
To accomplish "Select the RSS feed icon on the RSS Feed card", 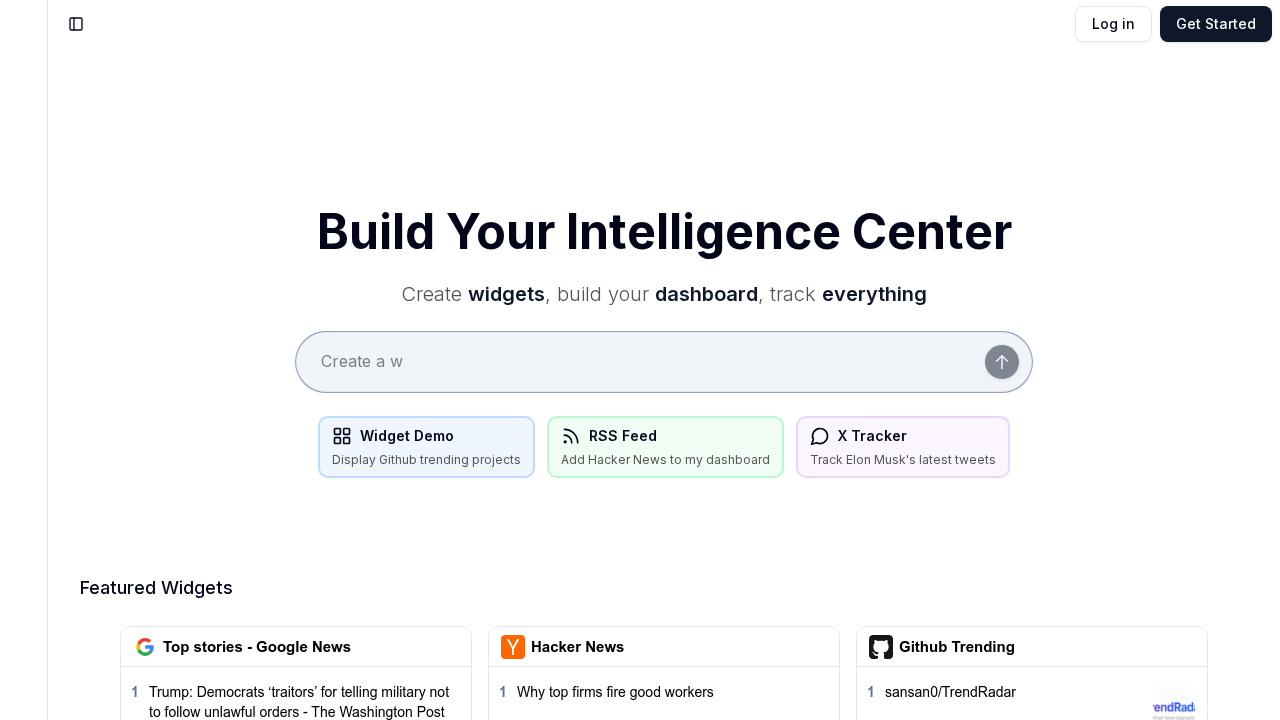I will pos(570,436).
